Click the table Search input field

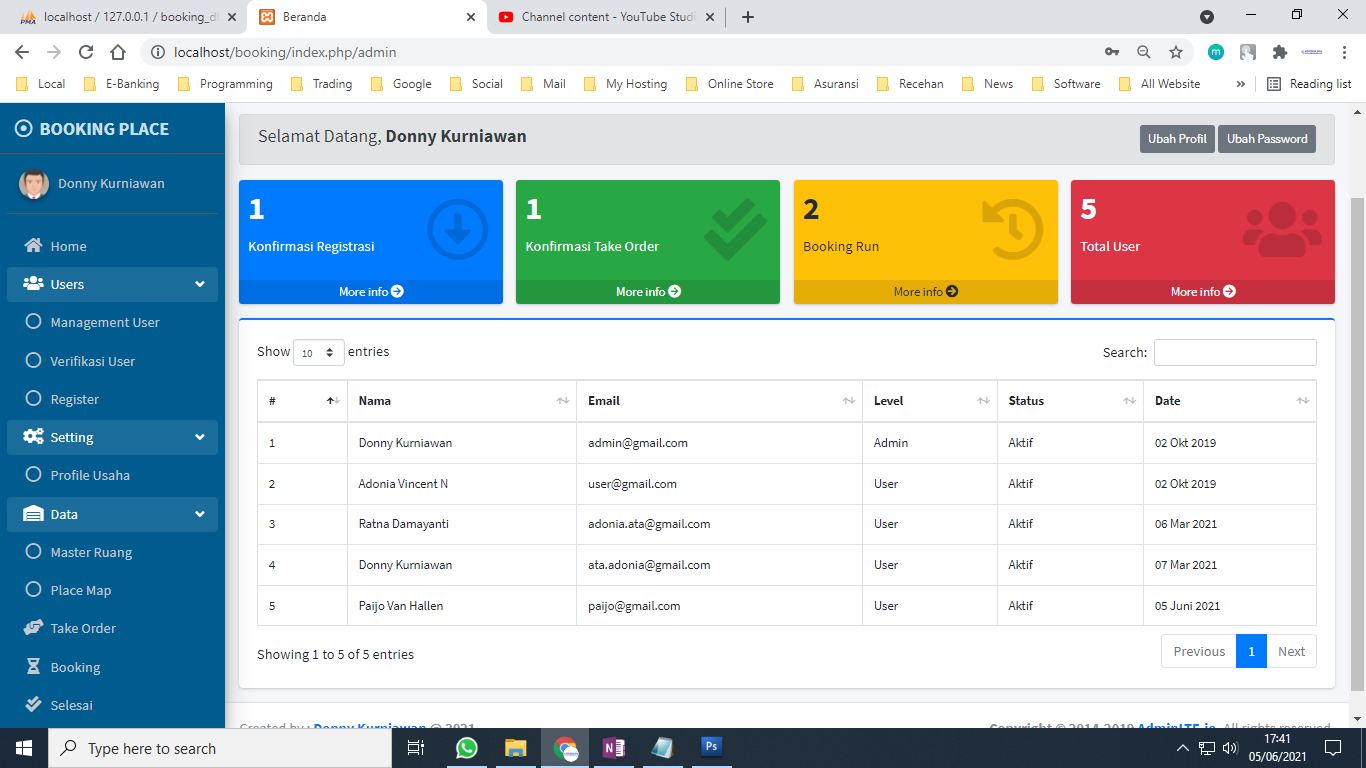1235,353
